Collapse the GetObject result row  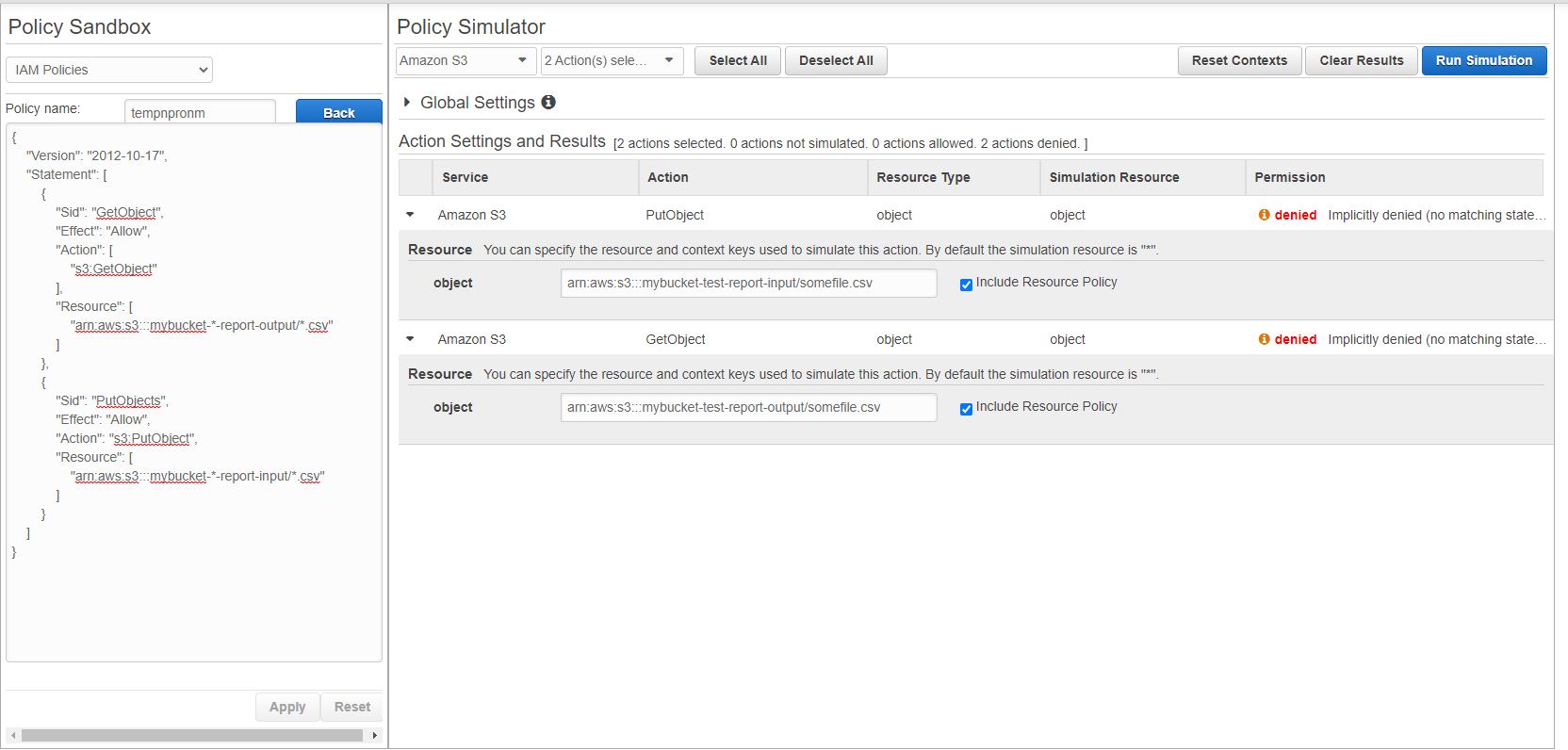[410, 339]
